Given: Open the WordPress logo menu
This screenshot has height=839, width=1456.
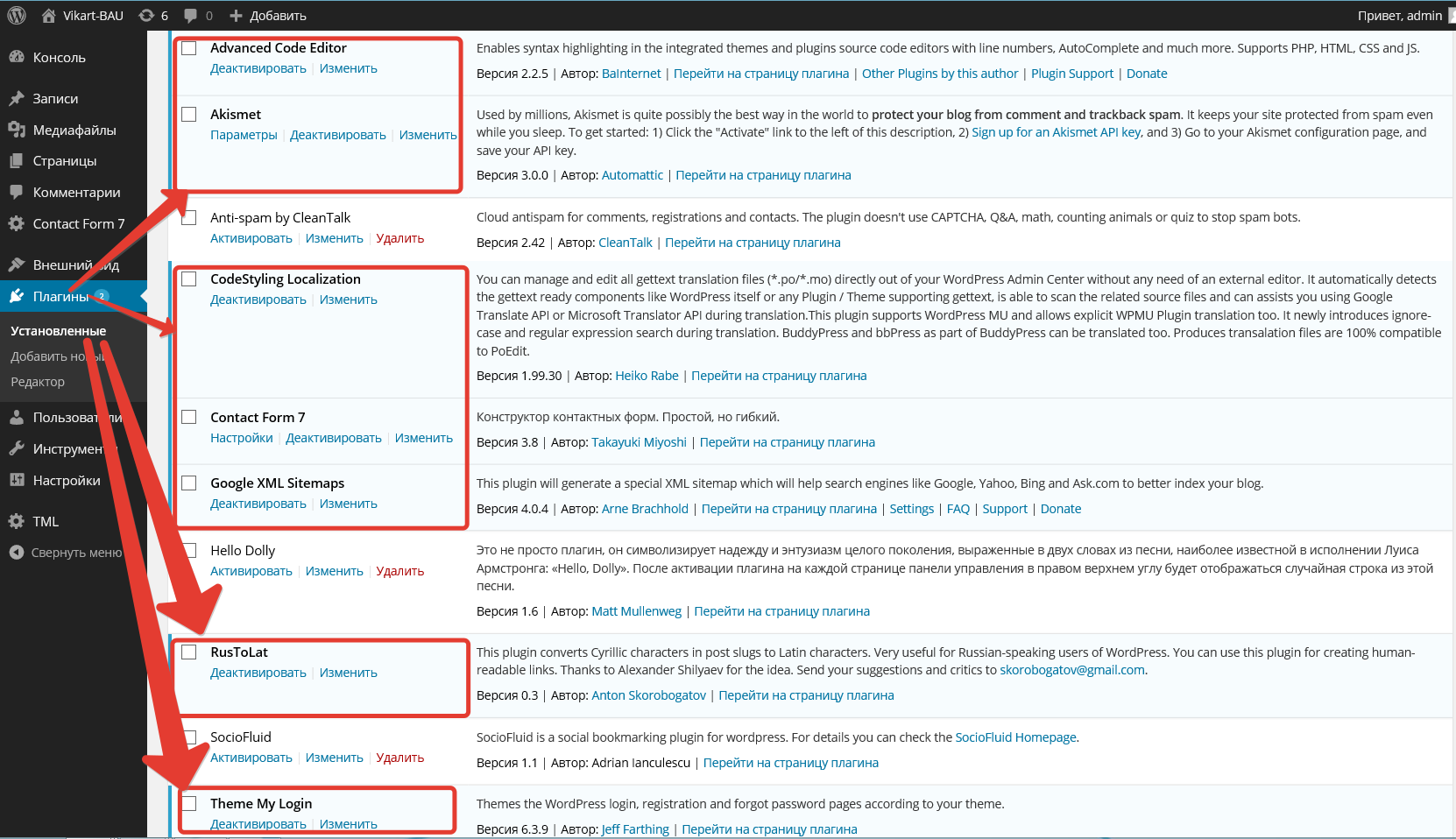Looking at the screenshot, I should pyautogui.click(x=17, y=15).
